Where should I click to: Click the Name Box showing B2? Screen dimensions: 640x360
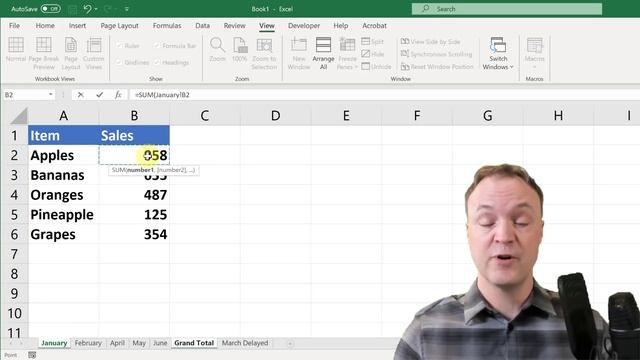pos(25,95)
